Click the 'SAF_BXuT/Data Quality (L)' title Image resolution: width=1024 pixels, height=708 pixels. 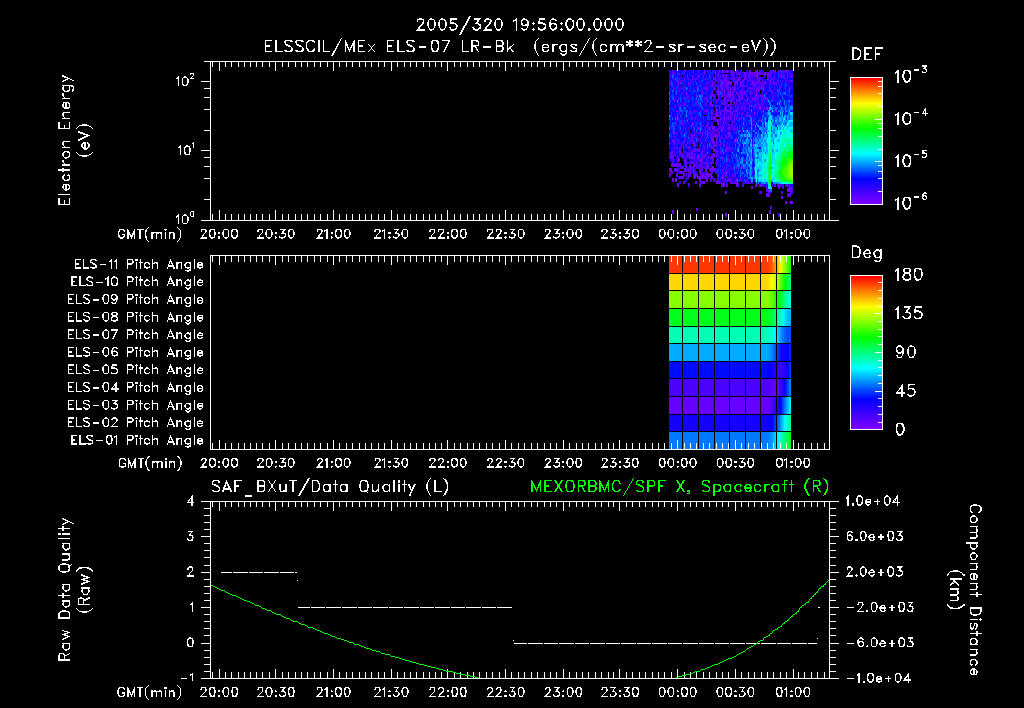[x=330, y=487]
